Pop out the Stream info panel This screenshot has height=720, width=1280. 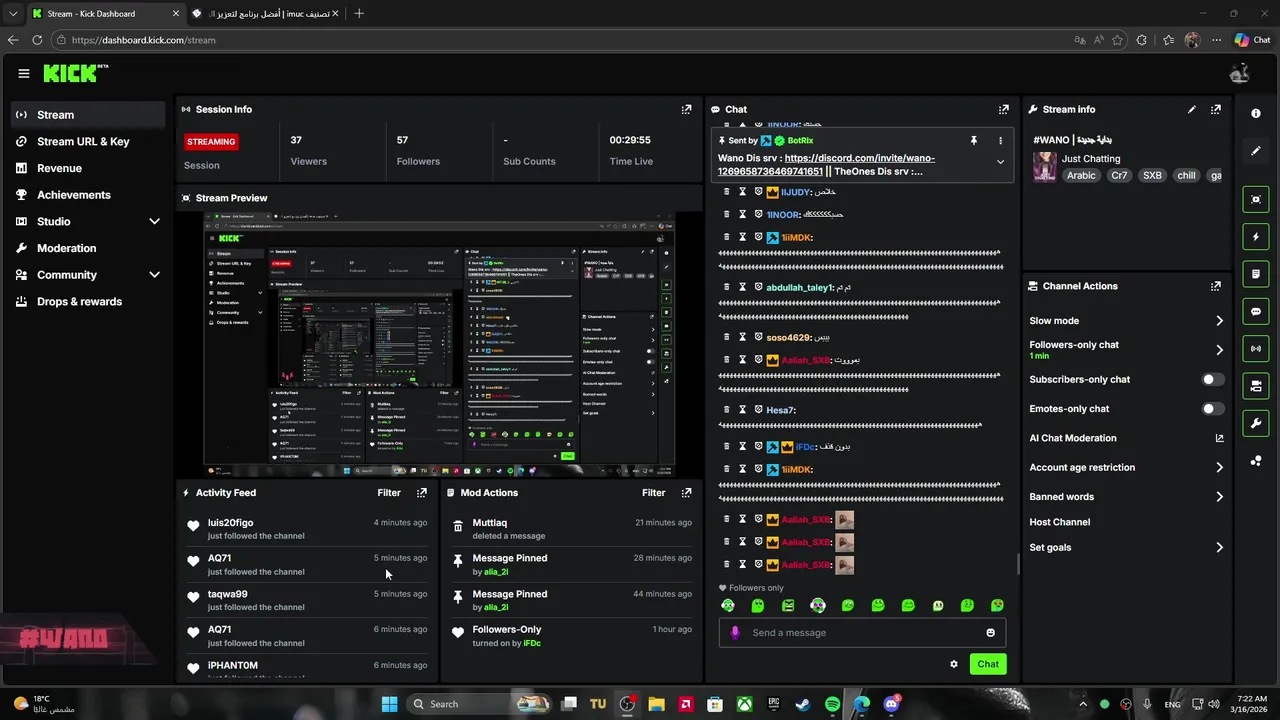[x=1216, y=109]
